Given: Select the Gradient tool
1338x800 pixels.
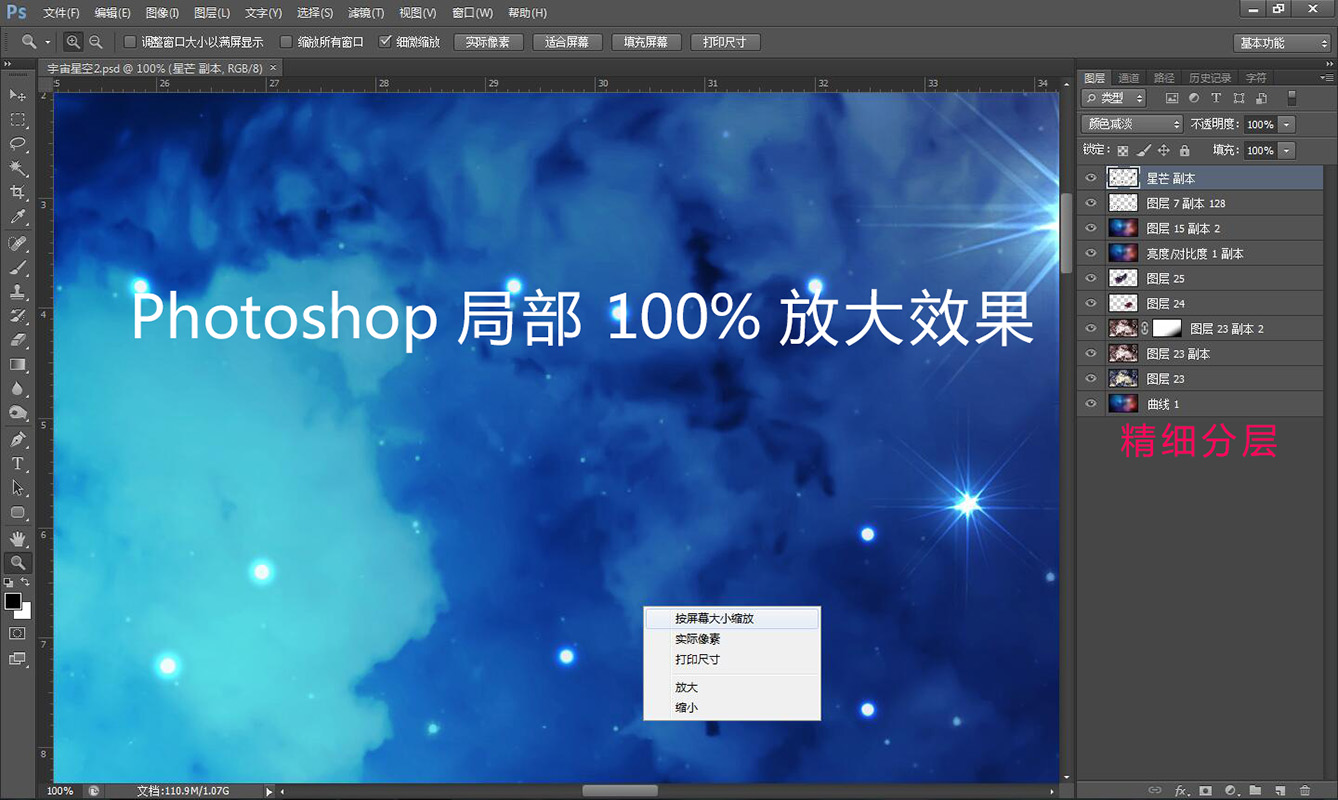Looking at the screenshot, I should click(17, 364).
